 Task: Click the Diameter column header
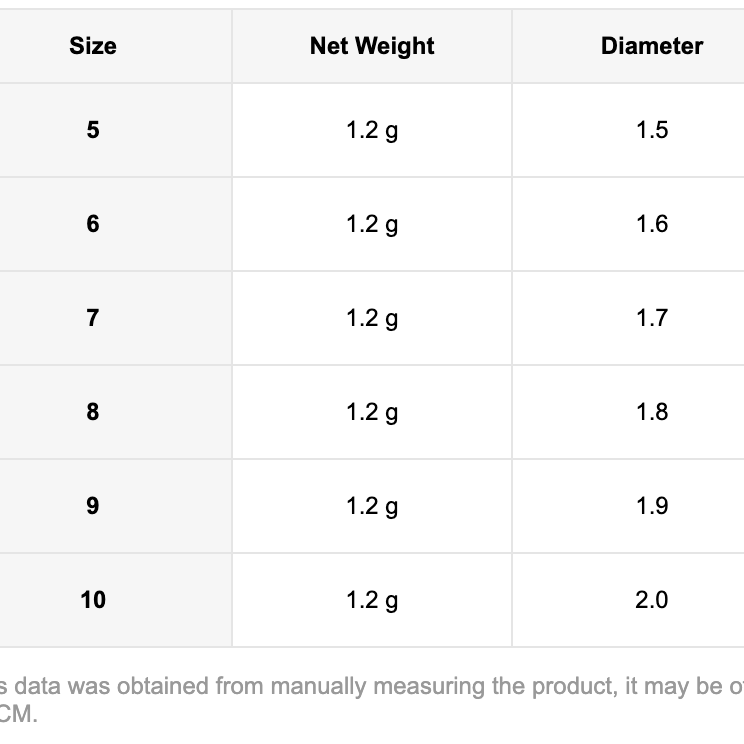click(651, 46)
